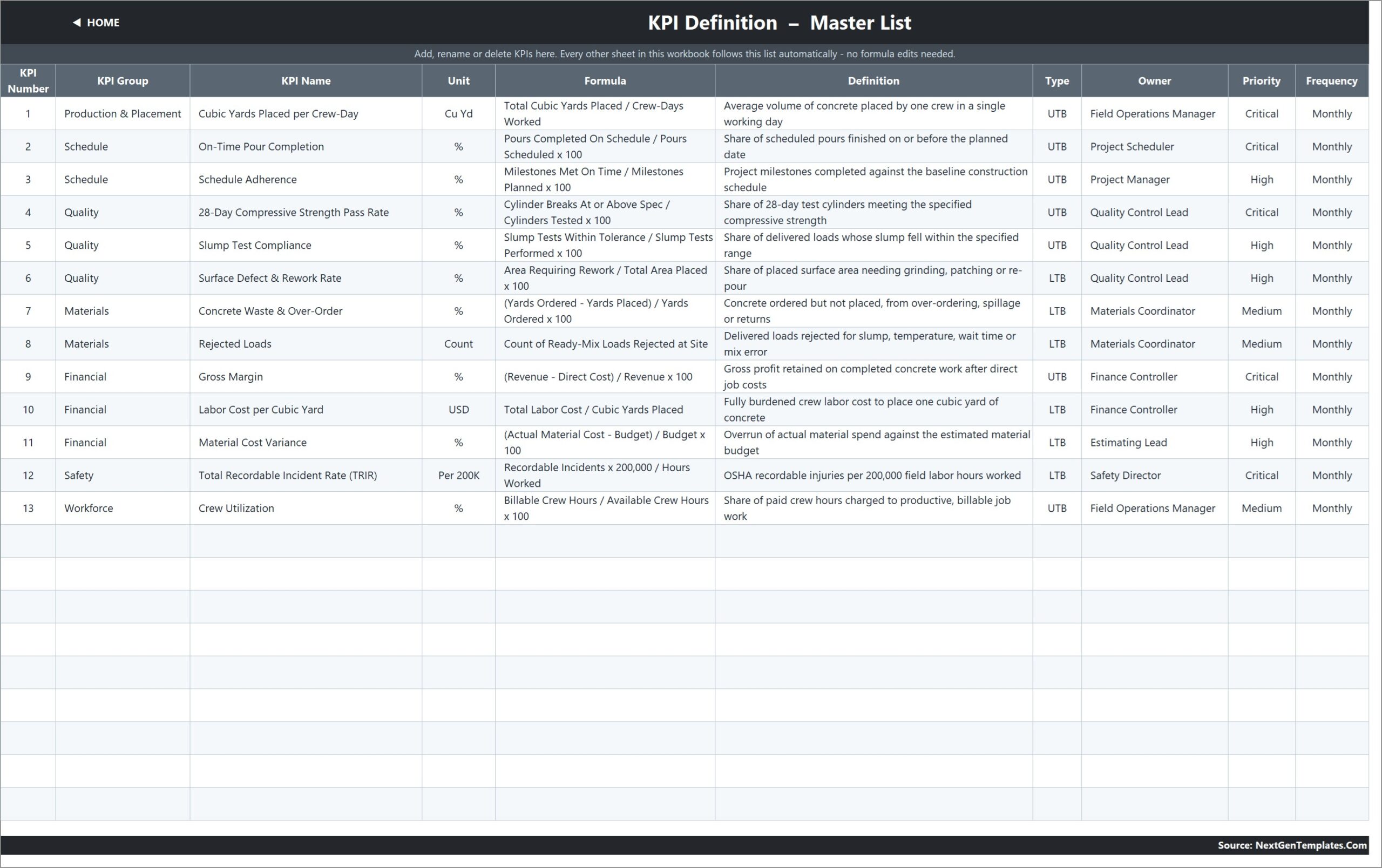Open the 'Source: NextGenTemplates.Com' link
Image resolution: width=1382 pixels, height=868 pixels.
[x=1292, y=845]
